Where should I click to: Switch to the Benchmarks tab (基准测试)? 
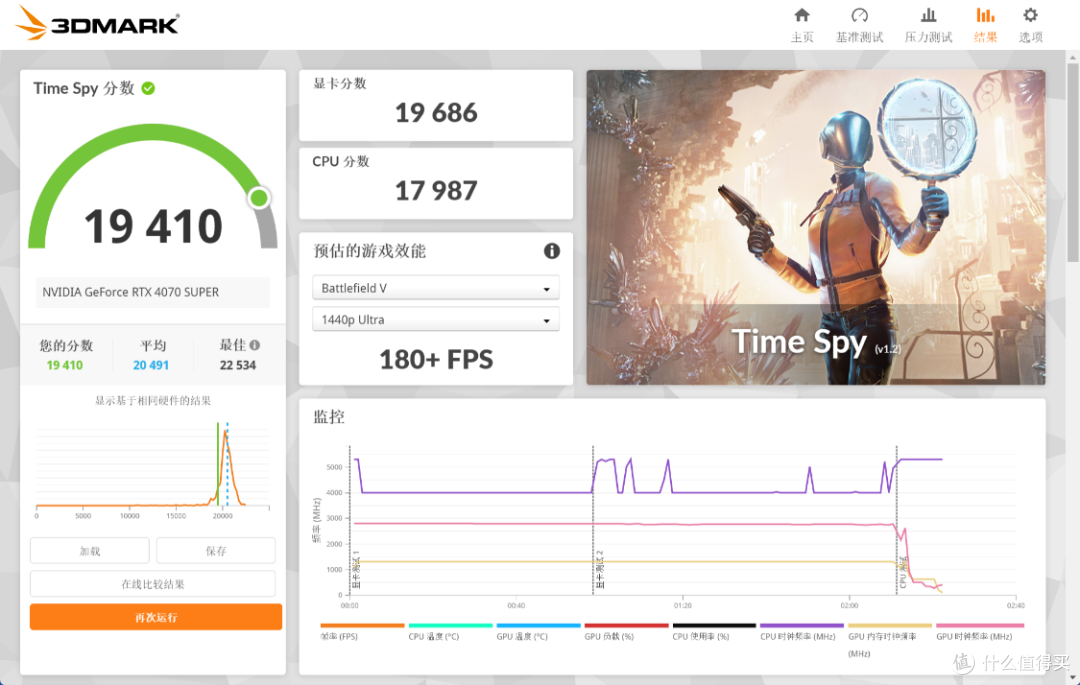coord(859,25)
